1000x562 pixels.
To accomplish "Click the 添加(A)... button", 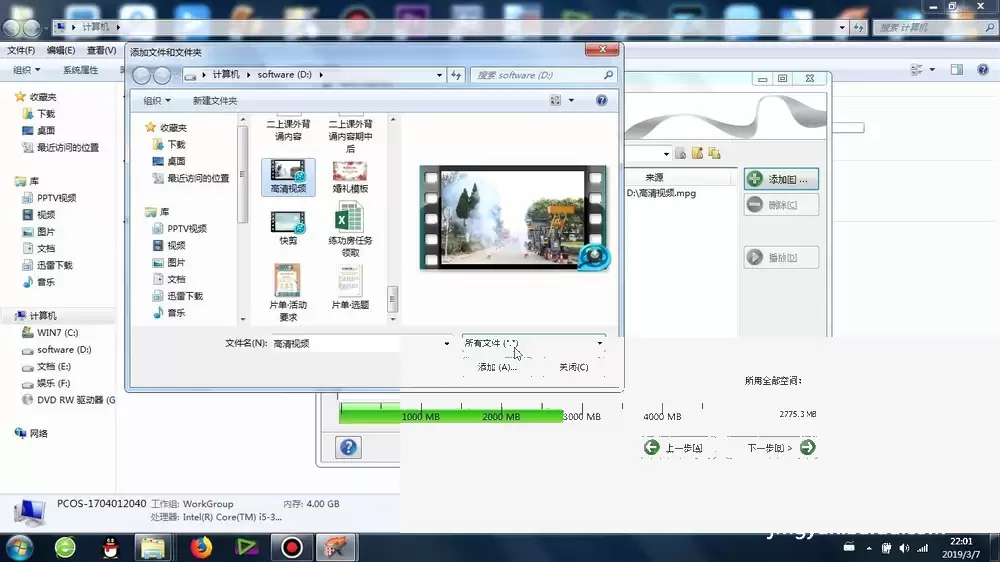I will pos(497,367).
